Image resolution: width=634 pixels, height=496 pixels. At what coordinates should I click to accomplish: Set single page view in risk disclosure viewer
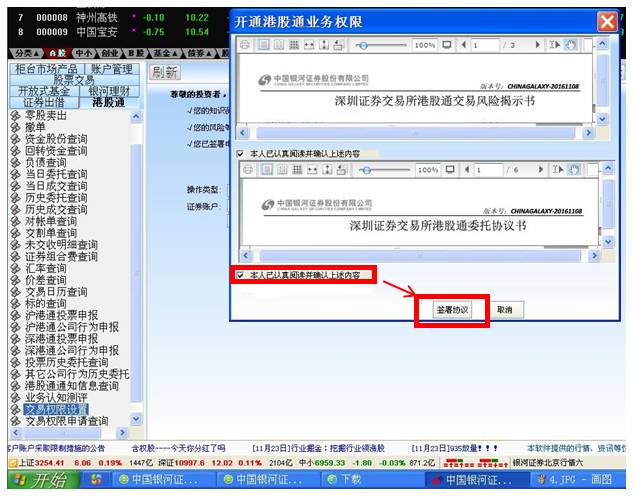(x=264, y=45)
